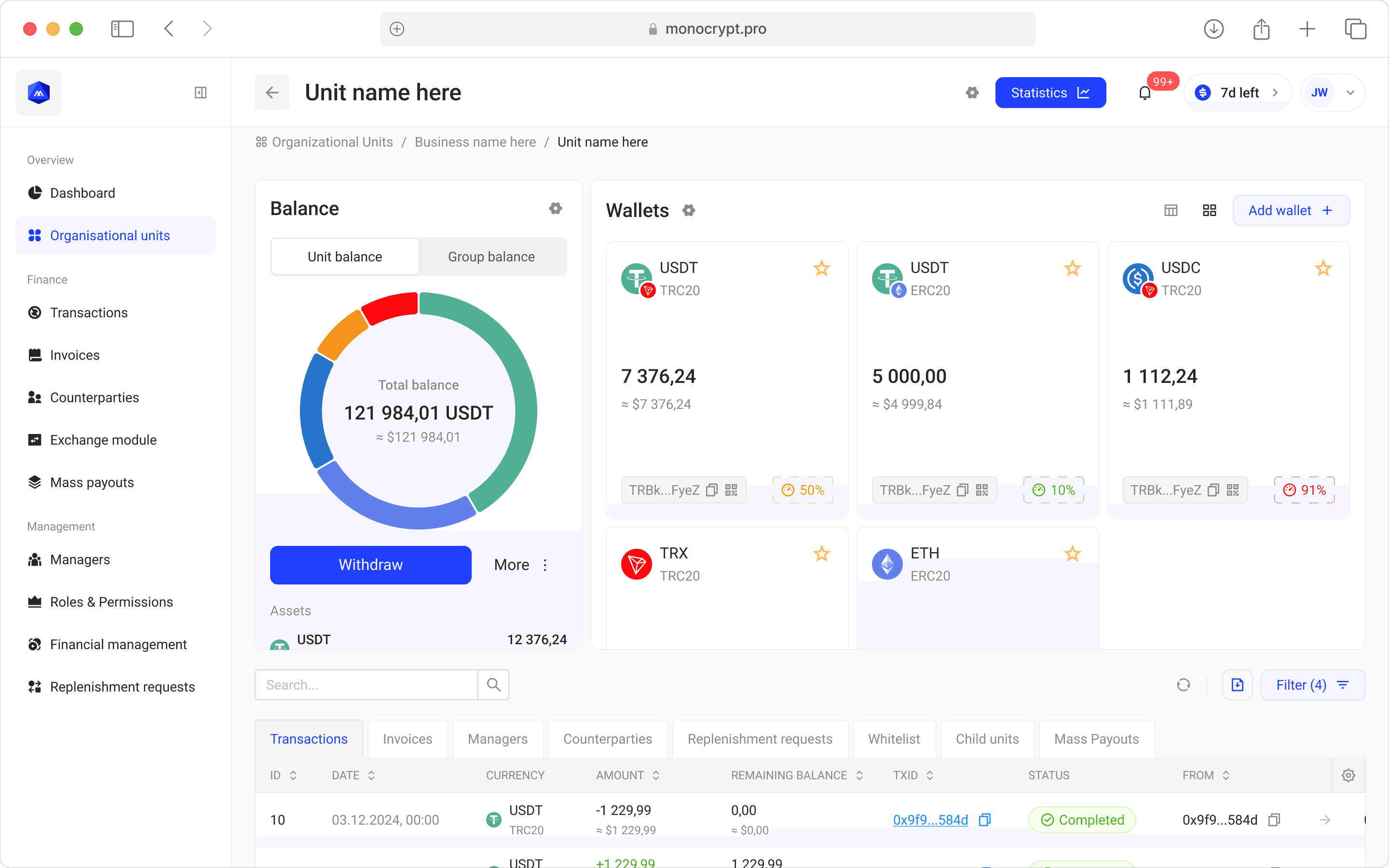Open a new browser tab
The width and height of the screenshot is (1389, 868).
pos(1307,29)
